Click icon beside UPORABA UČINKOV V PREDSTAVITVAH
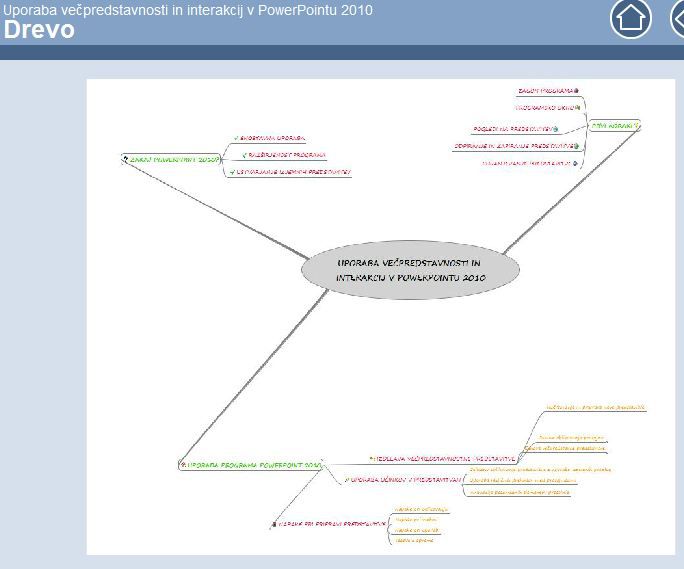This screenshot has width=684, height=569. (347, 480)
